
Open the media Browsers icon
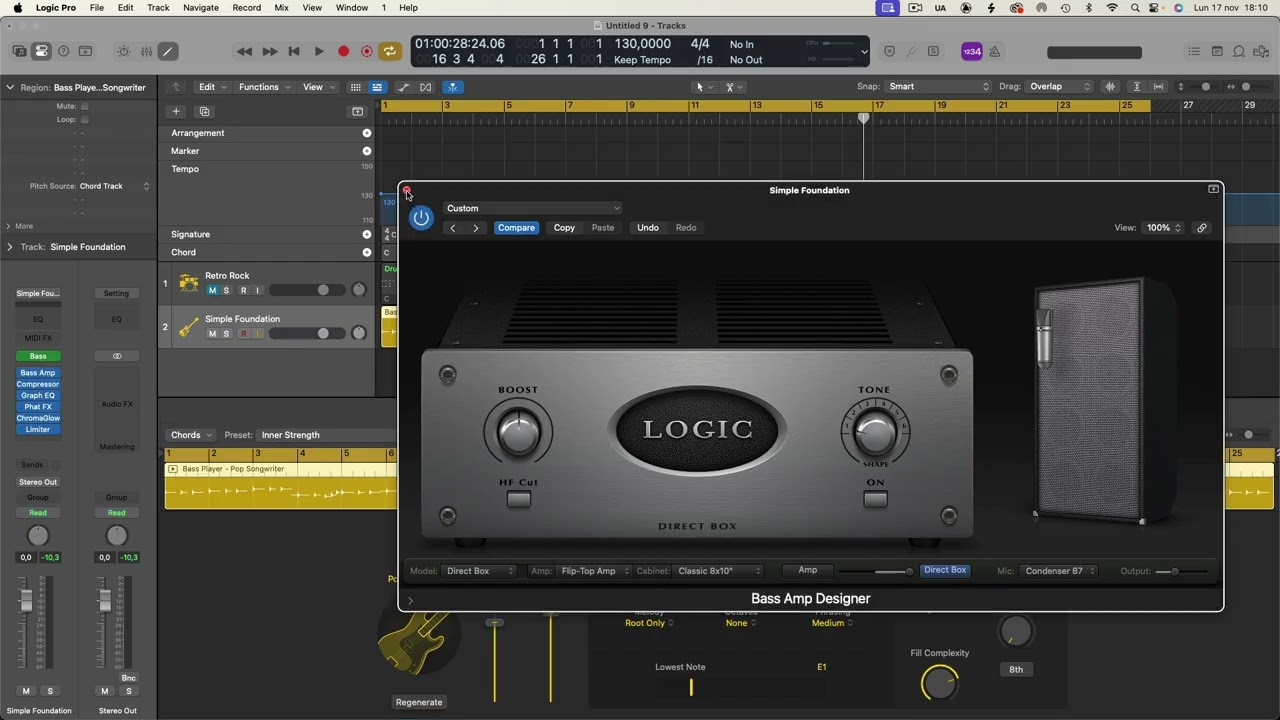(1261, 51)
